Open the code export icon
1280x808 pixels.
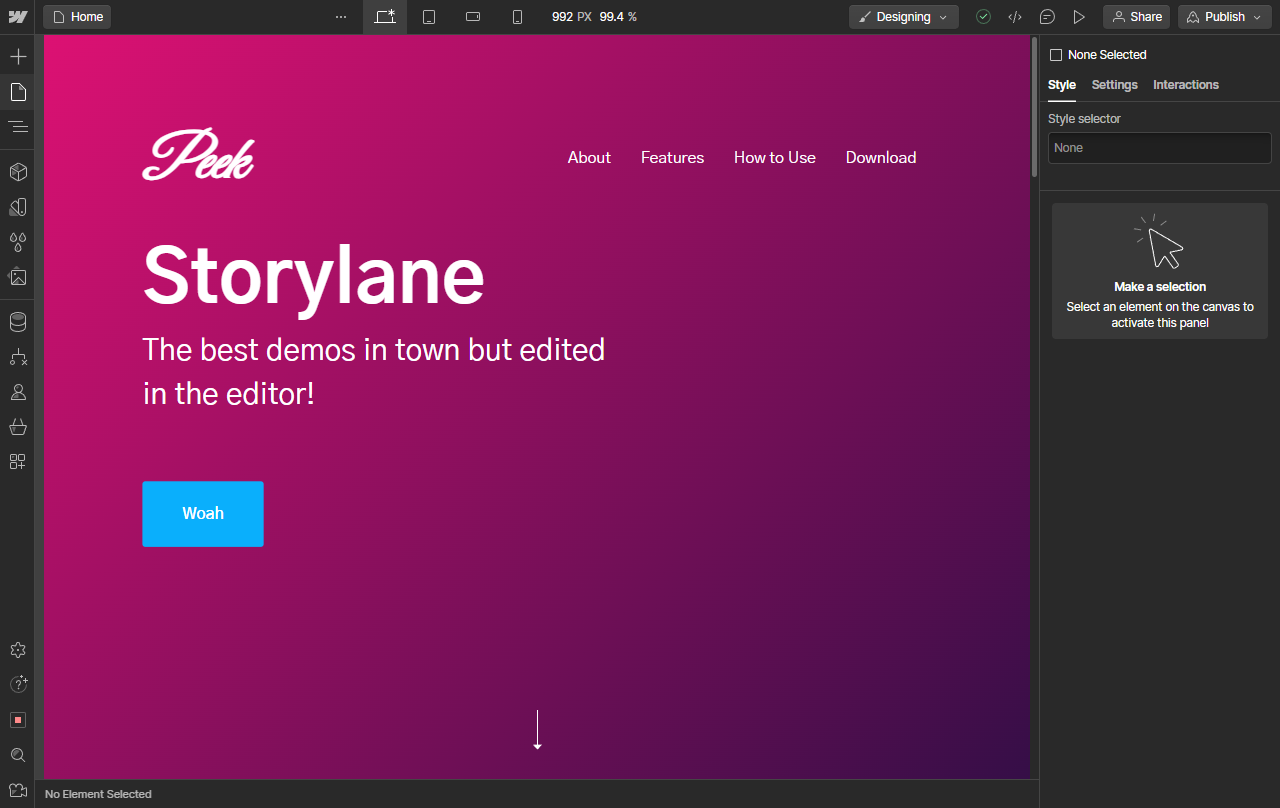click(1015, 17)
